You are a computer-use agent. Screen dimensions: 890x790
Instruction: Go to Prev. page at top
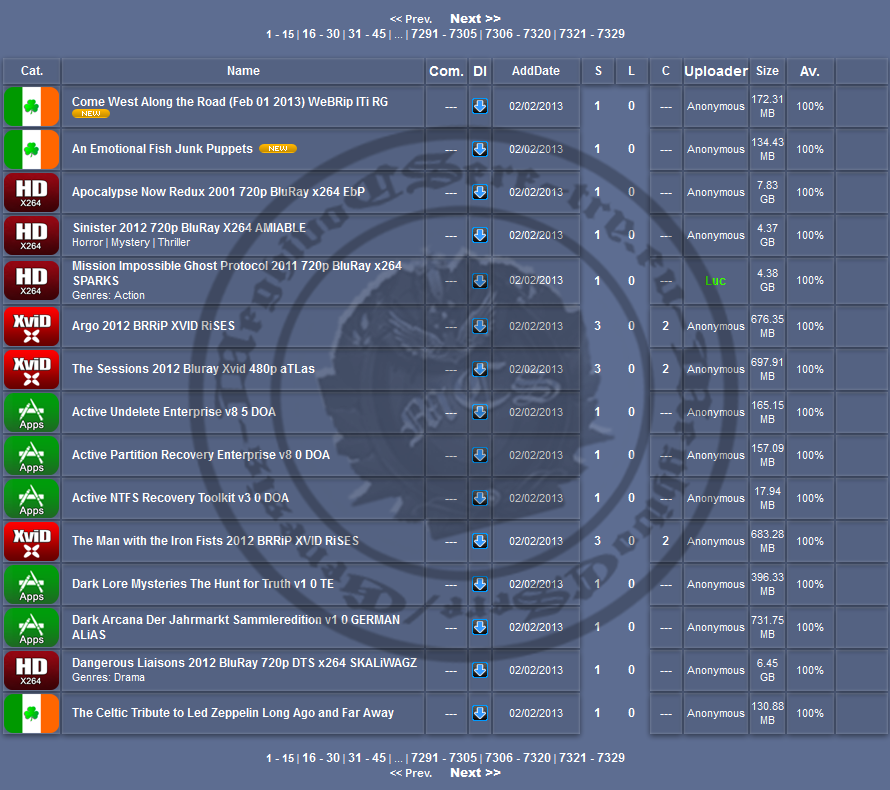(410, 19)
